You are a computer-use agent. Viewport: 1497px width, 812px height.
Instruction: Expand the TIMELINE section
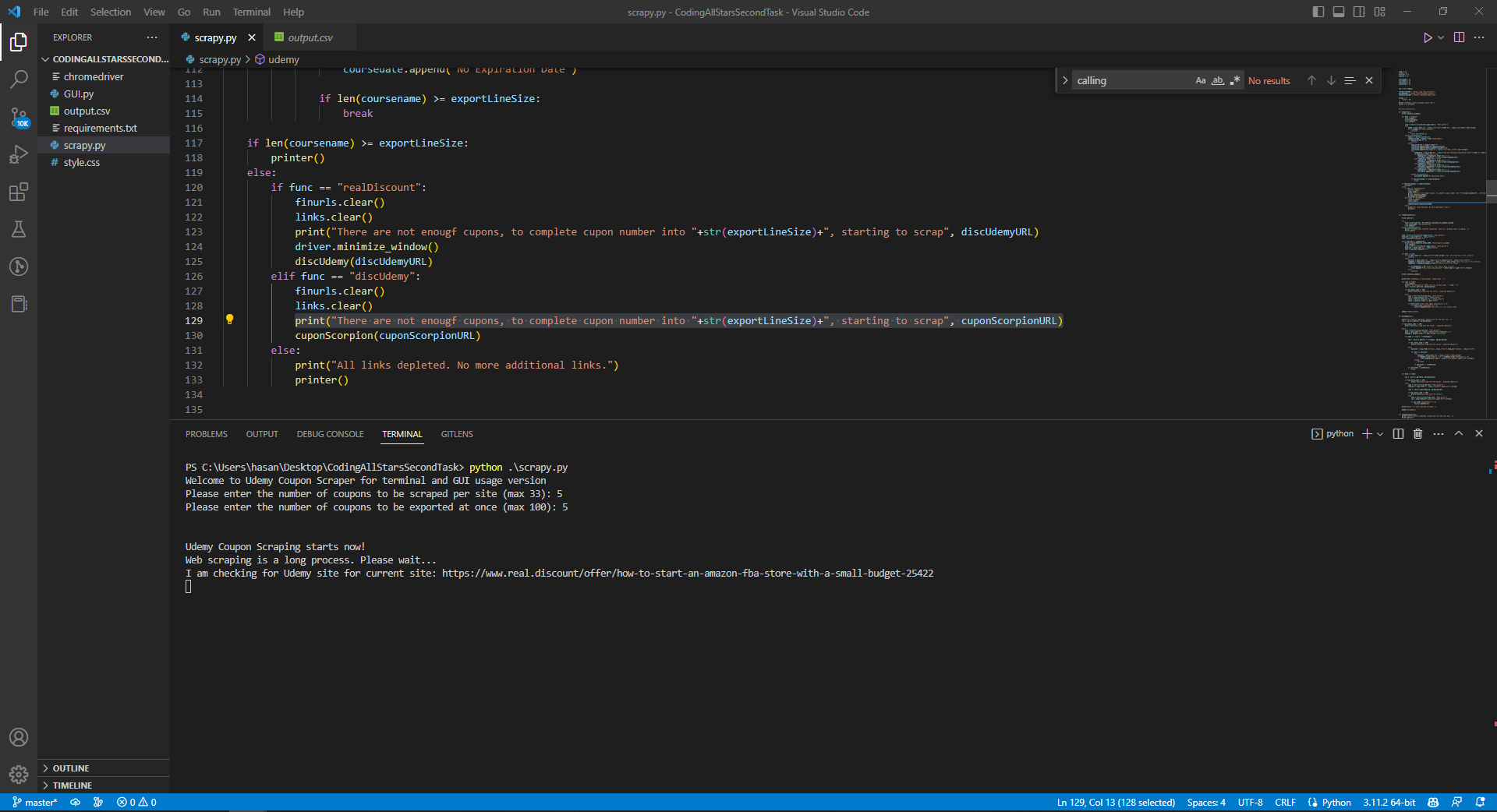click(x=74, y=785)
